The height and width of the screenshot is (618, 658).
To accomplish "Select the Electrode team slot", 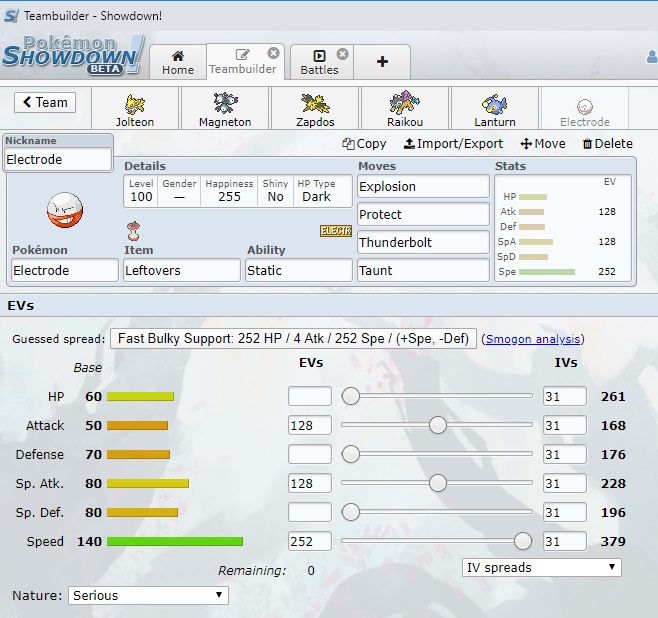I will pyautogui.click(x=585, y=108).
